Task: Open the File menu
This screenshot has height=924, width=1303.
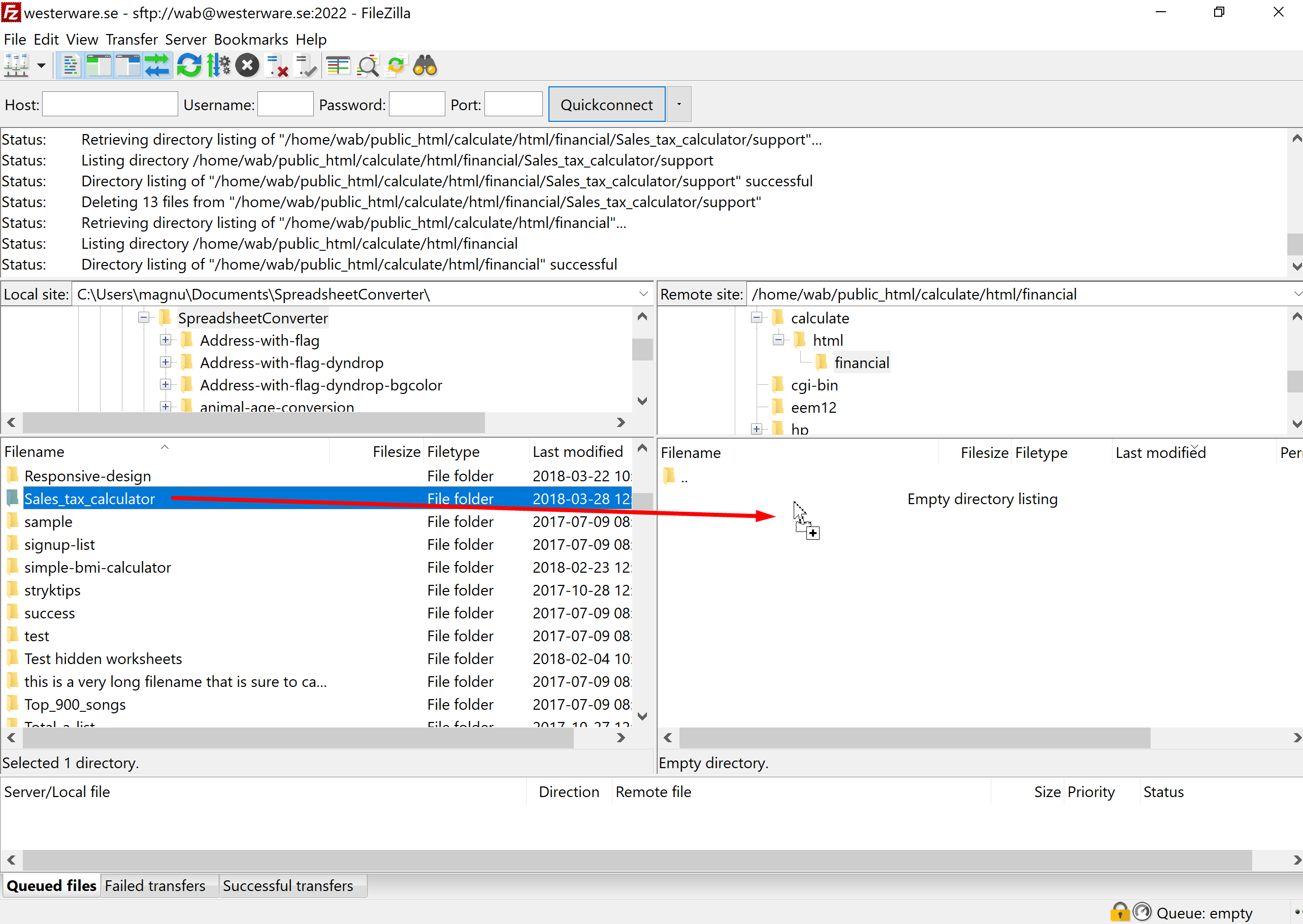Action: click(x=15, y=39)
